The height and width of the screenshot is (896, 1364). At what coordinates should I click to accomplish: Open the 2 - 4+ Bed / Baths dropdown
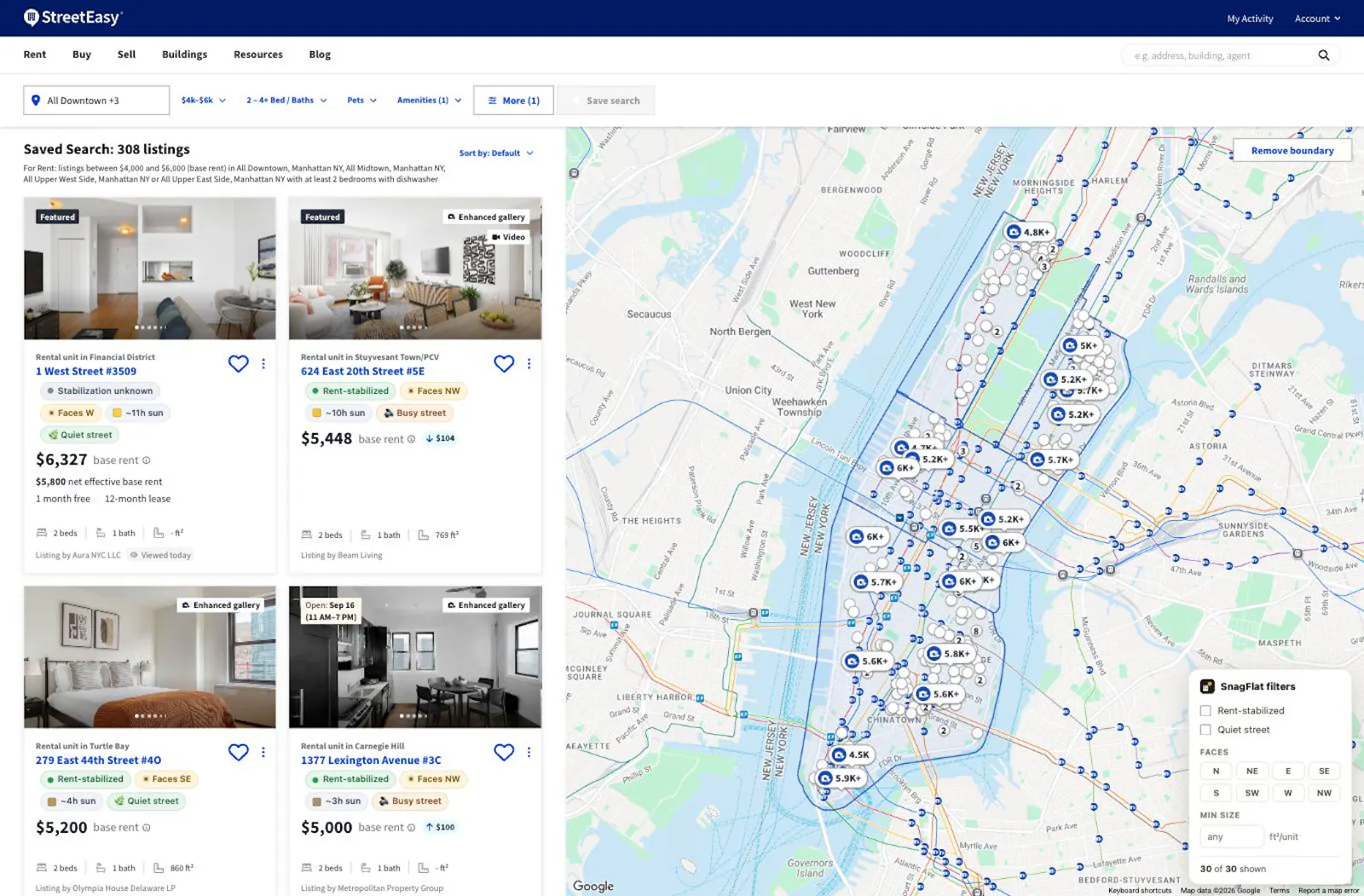[x=286, y=101]
